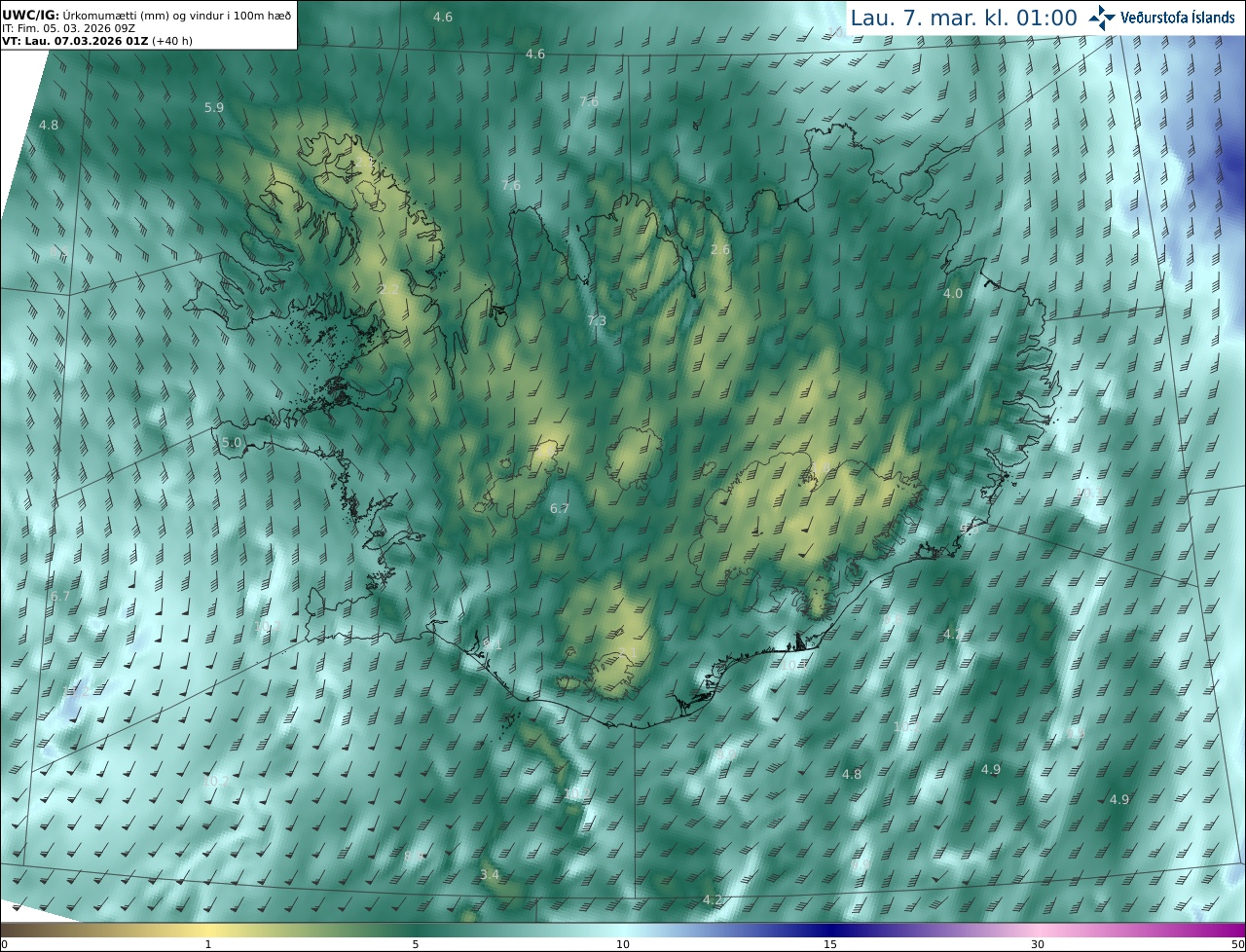Click the 7.3 value on the map
This screenshot has height=952, width=1246.
[x=597, y=321]
